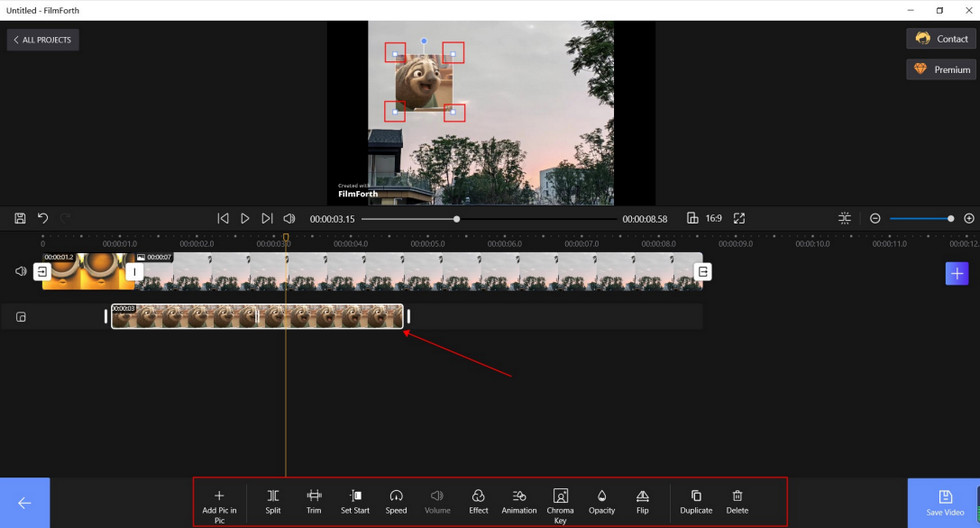Undo the last action
This screenshot has height=528, width=980.
point(42,218)
